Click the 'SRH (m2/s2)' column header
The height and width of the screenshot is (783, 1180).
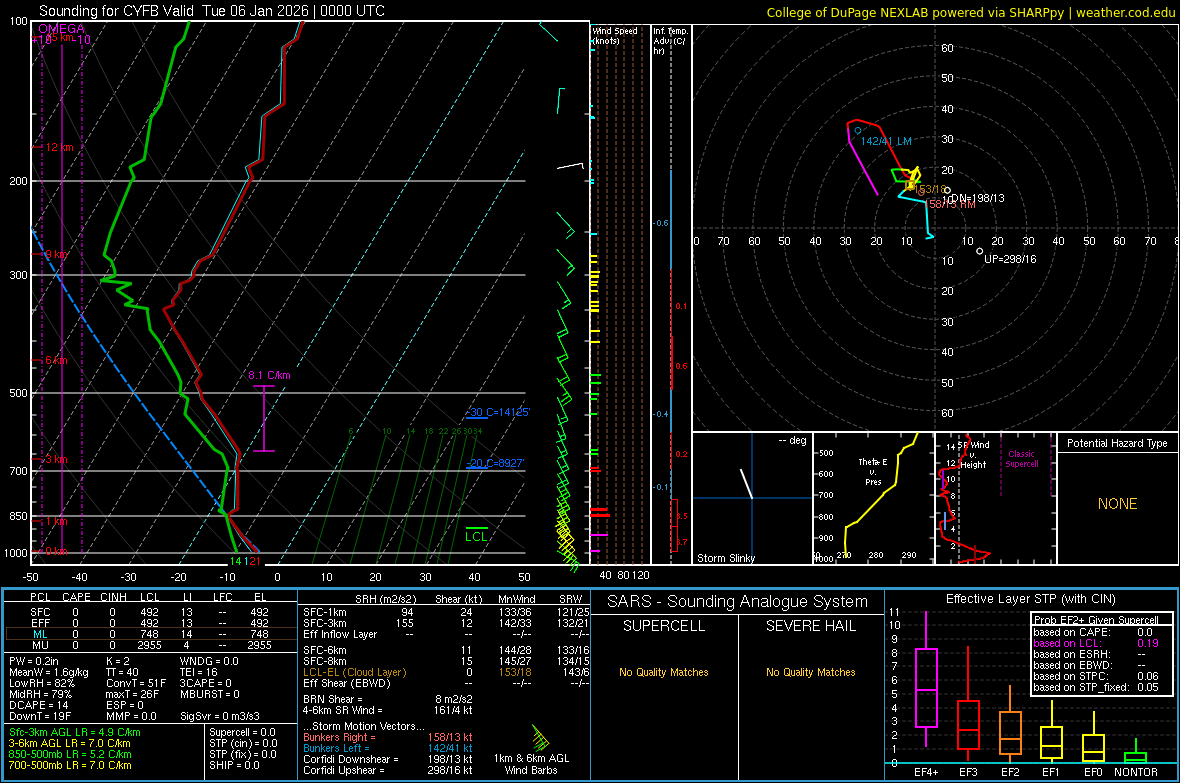385,600
